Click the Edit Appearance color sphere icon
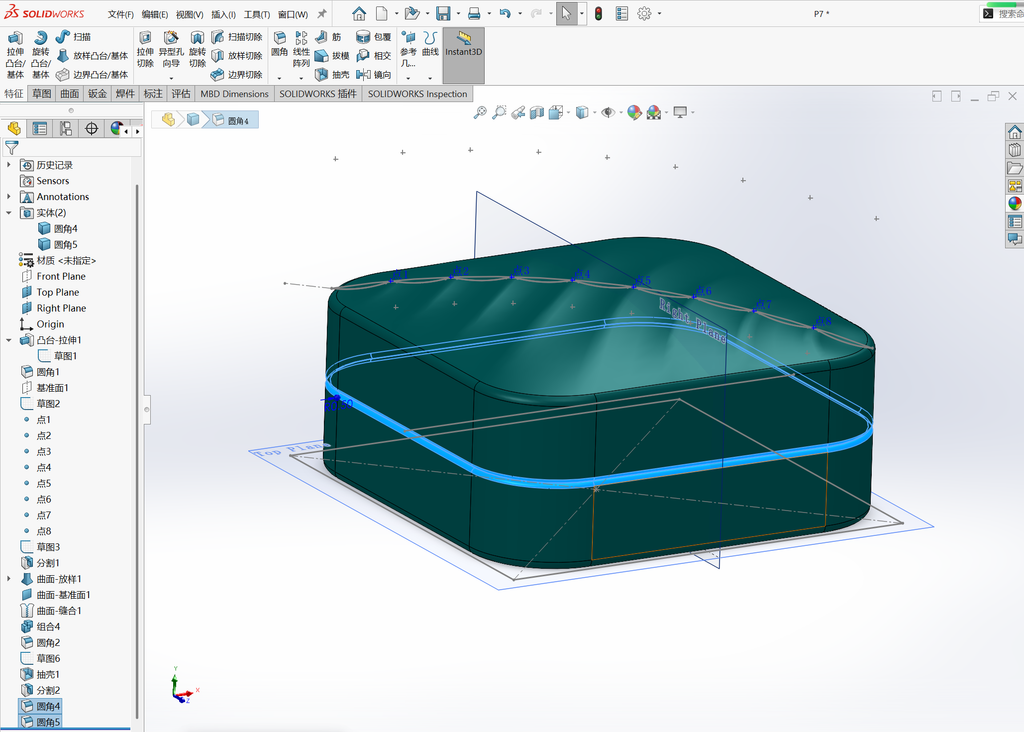The image size is (1024, 732). coord(633,113)
